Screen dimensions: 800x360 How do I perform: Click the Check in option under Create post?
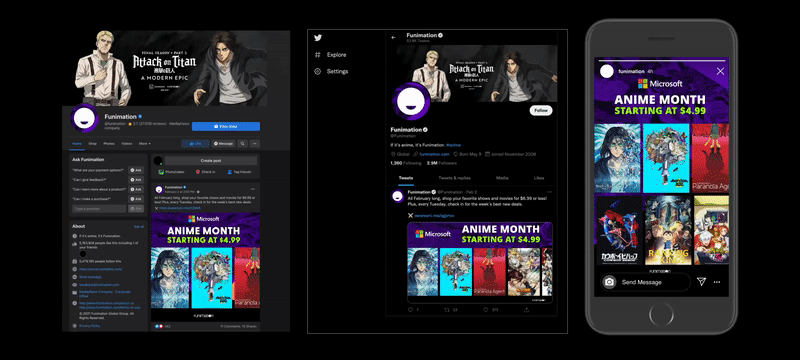pyautogui.click(x=206, y=172)
